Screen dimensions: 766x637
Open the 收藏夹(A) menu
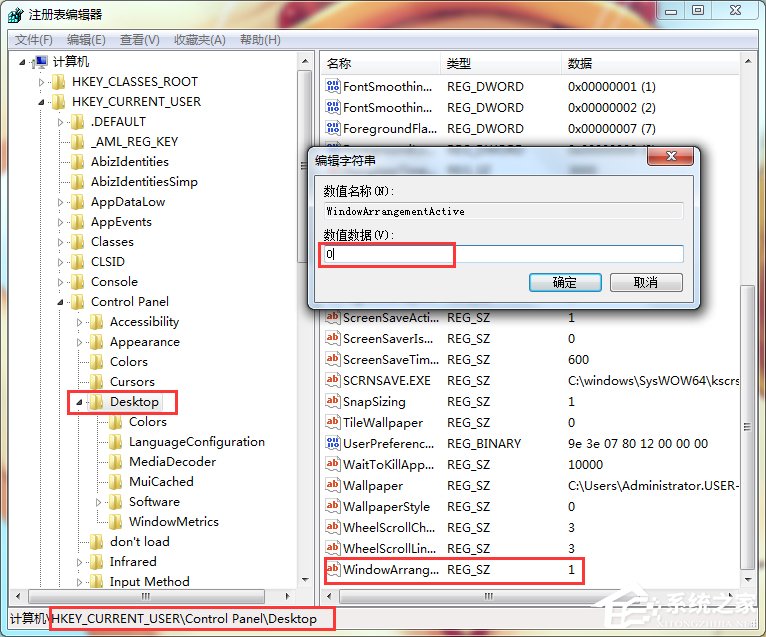coord(199,40)
